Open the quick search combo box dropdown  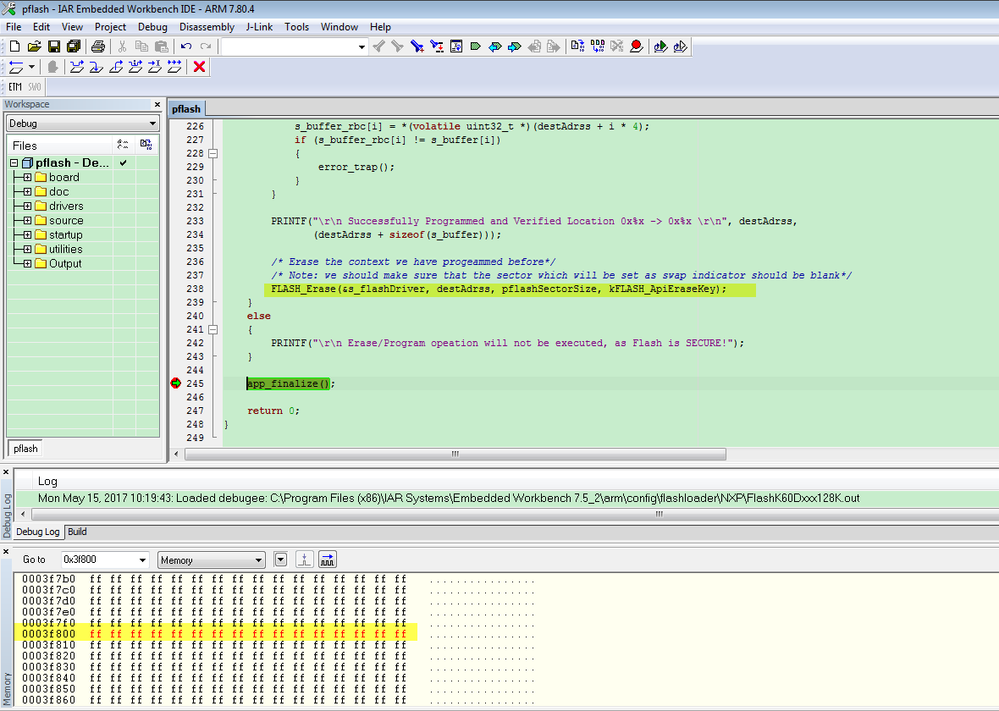[x=362, y=47]
